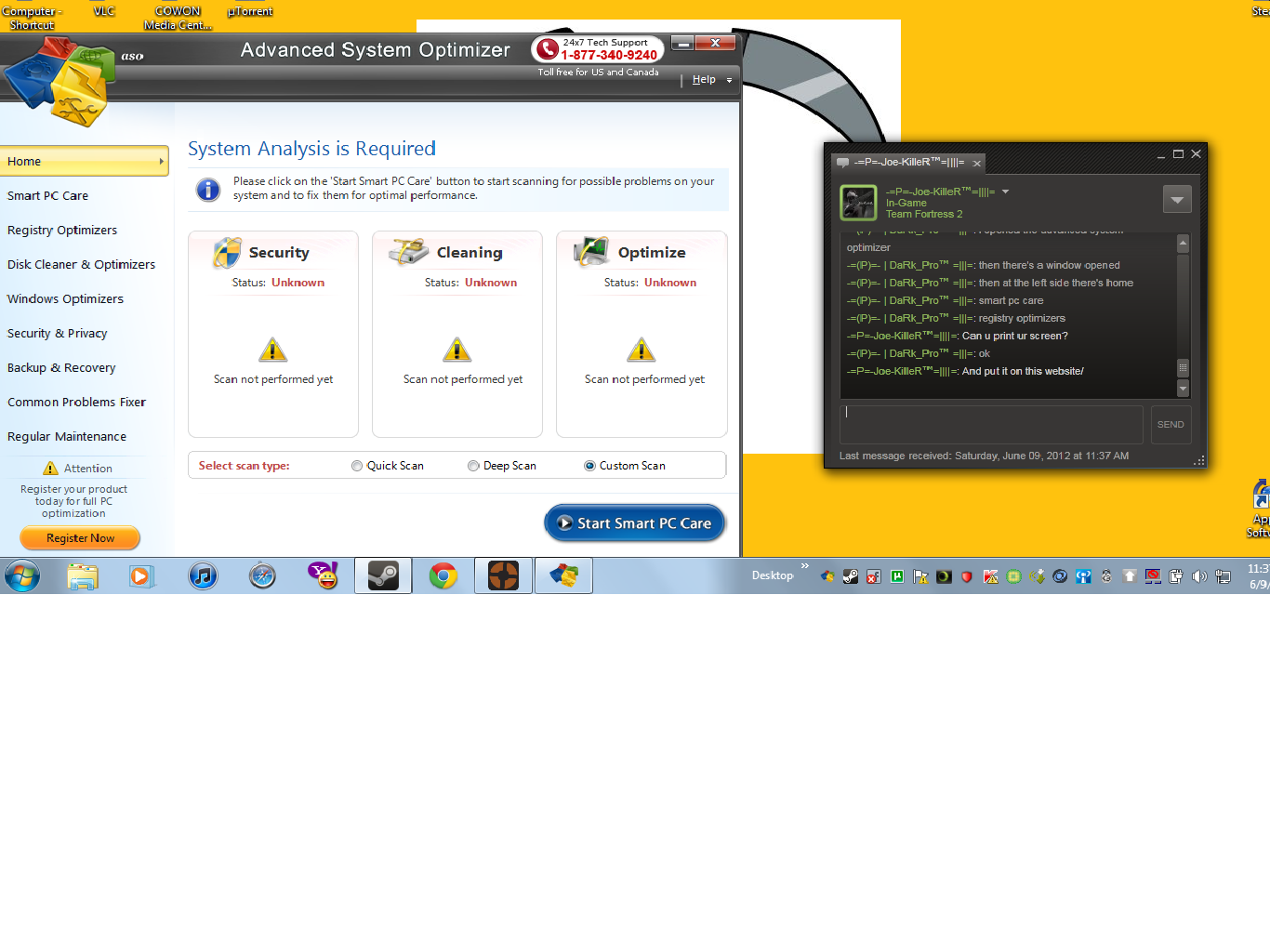
Task: Click the red tech support phone icon
Action: (547, 48)
